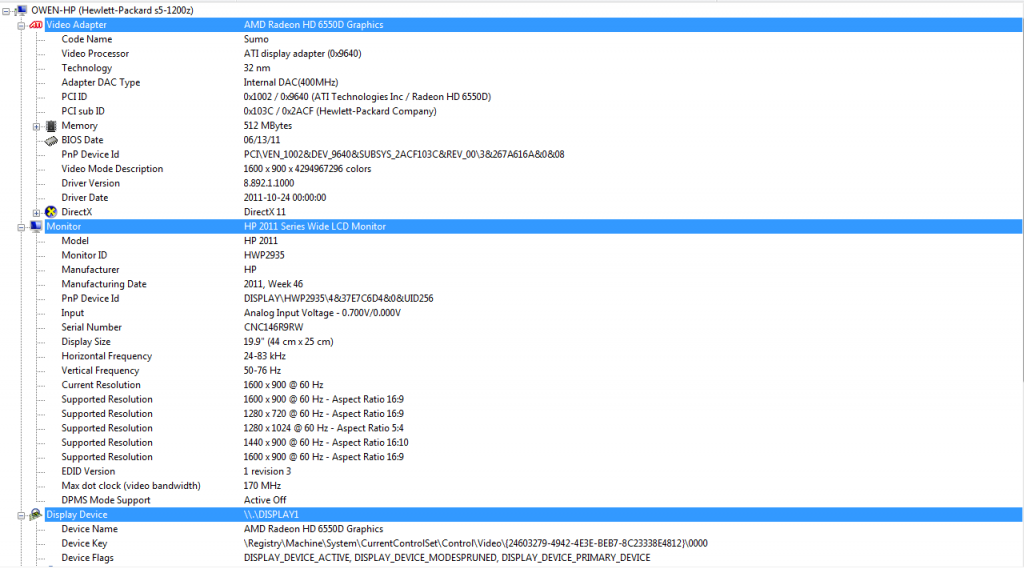The width and height of the screenshot is (1024, 568).
Task: Click the ATI Video Adapter icon
Action: coord(36,25)
